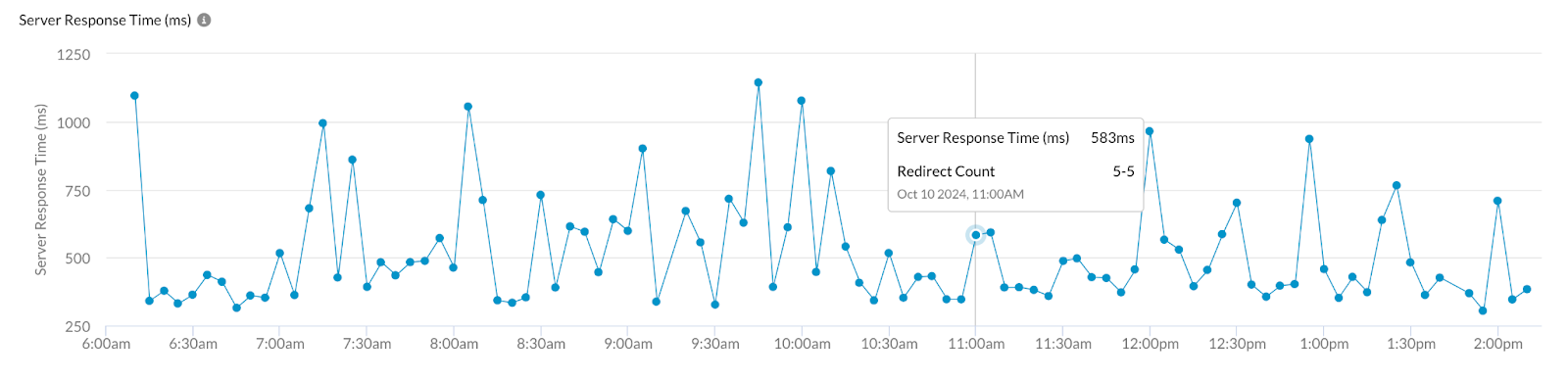Click the Server Response Time chart title
1568x380 pixels.
coord(105,20)
